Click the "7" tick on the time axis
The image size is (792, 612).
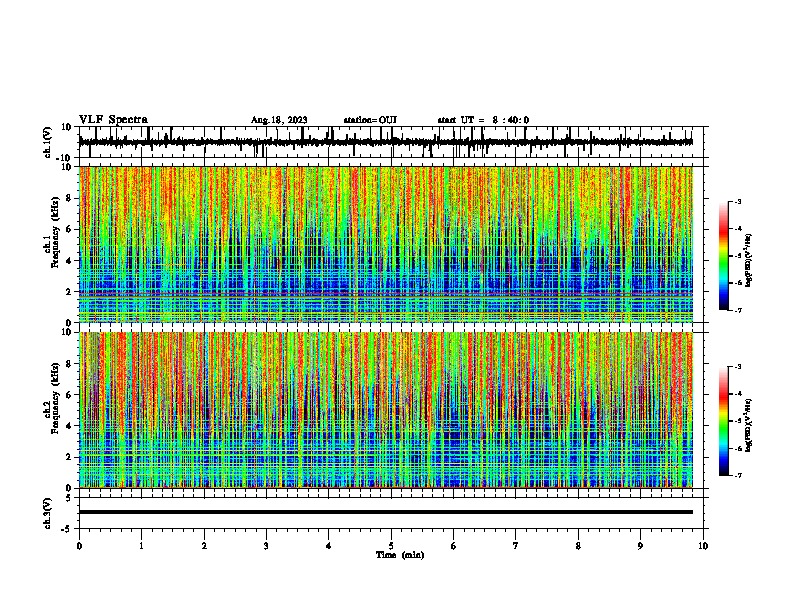[x=516, y=546]
